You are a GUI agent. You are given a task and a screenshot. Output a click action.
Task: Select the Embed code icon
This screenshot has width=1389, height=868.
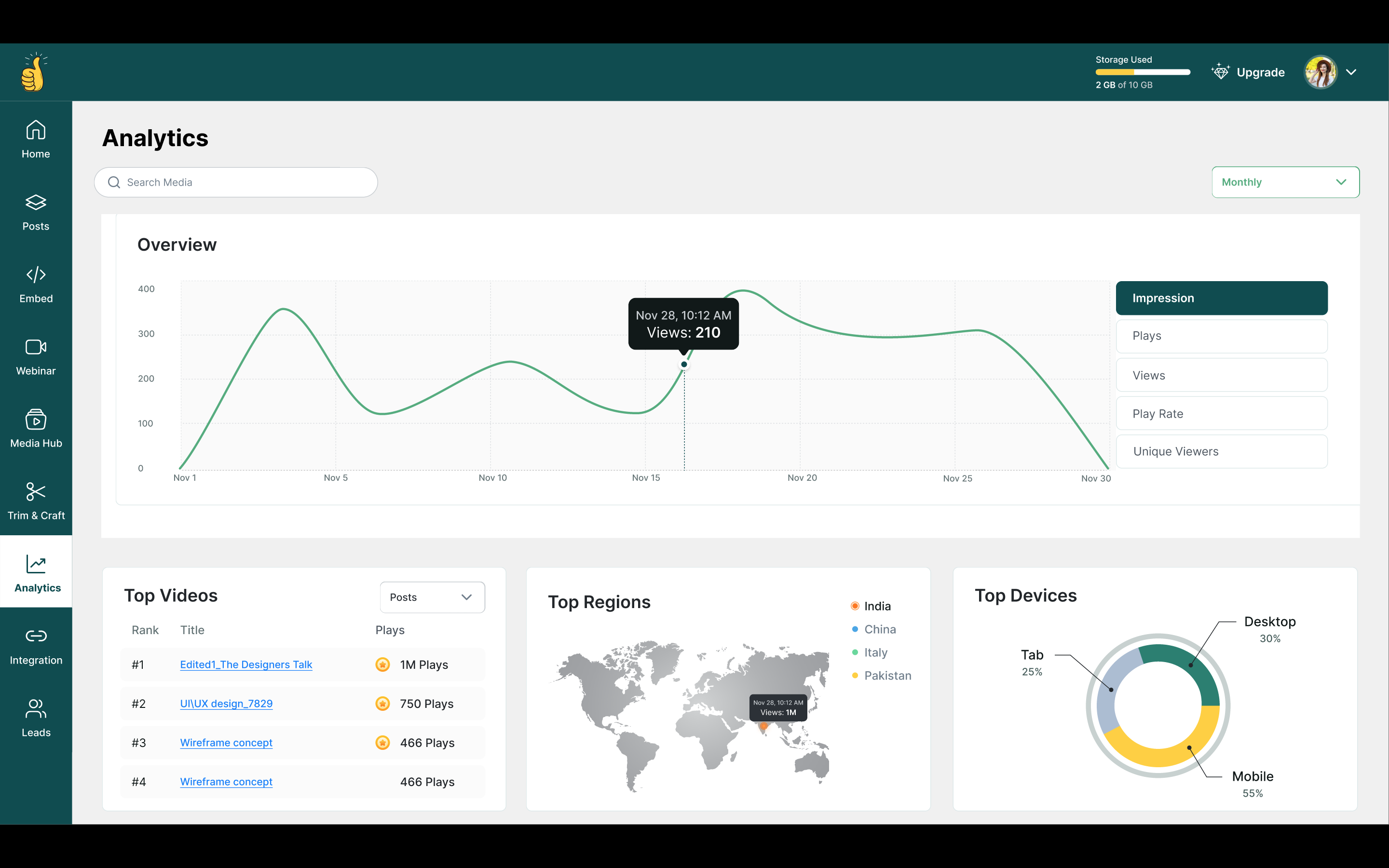point(36,274)
